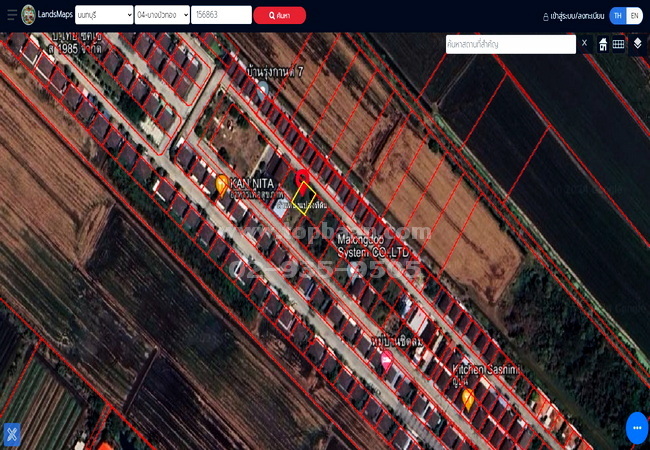Image resolution: width=650 pixels, height=450 pixels.
Task: Click the measuring tool icon at bottom left
Action: [12, 434]
